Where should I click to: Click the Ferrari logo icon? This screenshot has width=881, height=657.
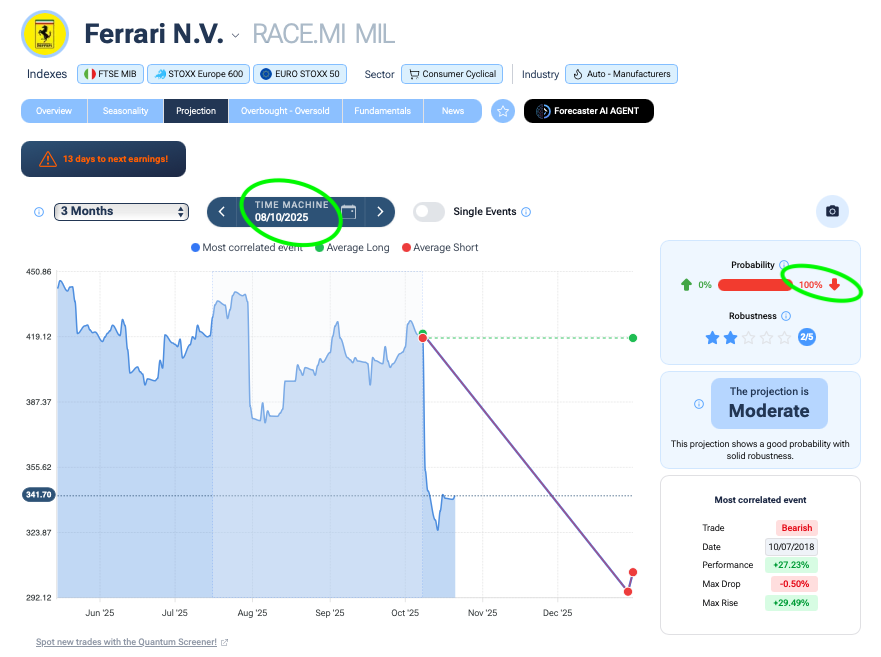coord(44,35)
